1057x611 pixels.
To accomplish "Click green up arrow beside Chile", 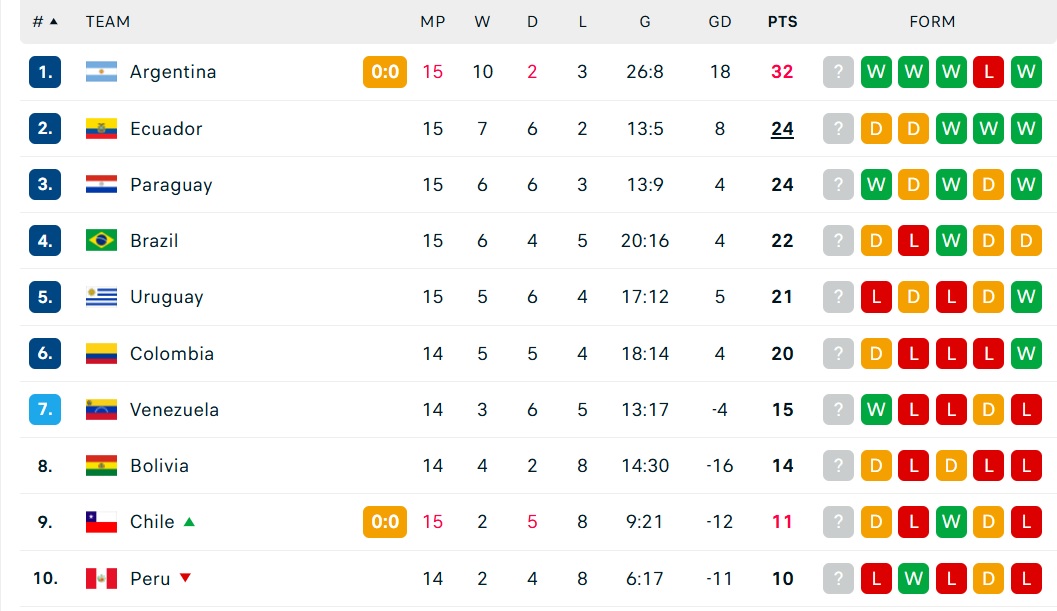I will coord(189,521).
